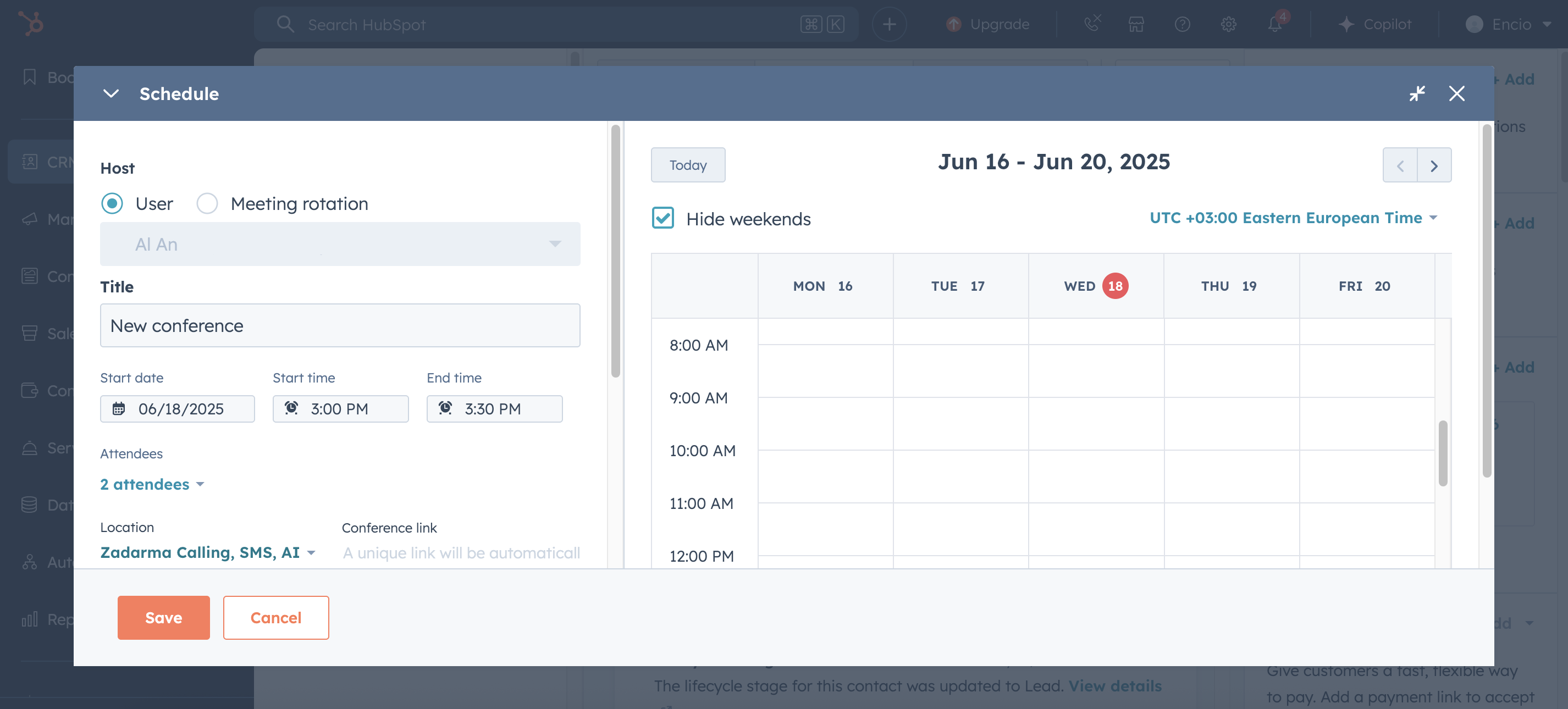Open the settings gear icon
This screenshot has height=709, width=1568.
pos(1228,24)
